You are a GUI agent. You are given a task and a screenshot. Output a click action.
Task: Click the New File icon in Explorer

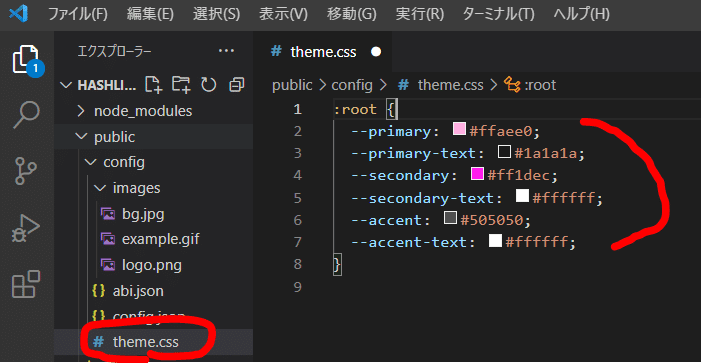tap(153, 84)
